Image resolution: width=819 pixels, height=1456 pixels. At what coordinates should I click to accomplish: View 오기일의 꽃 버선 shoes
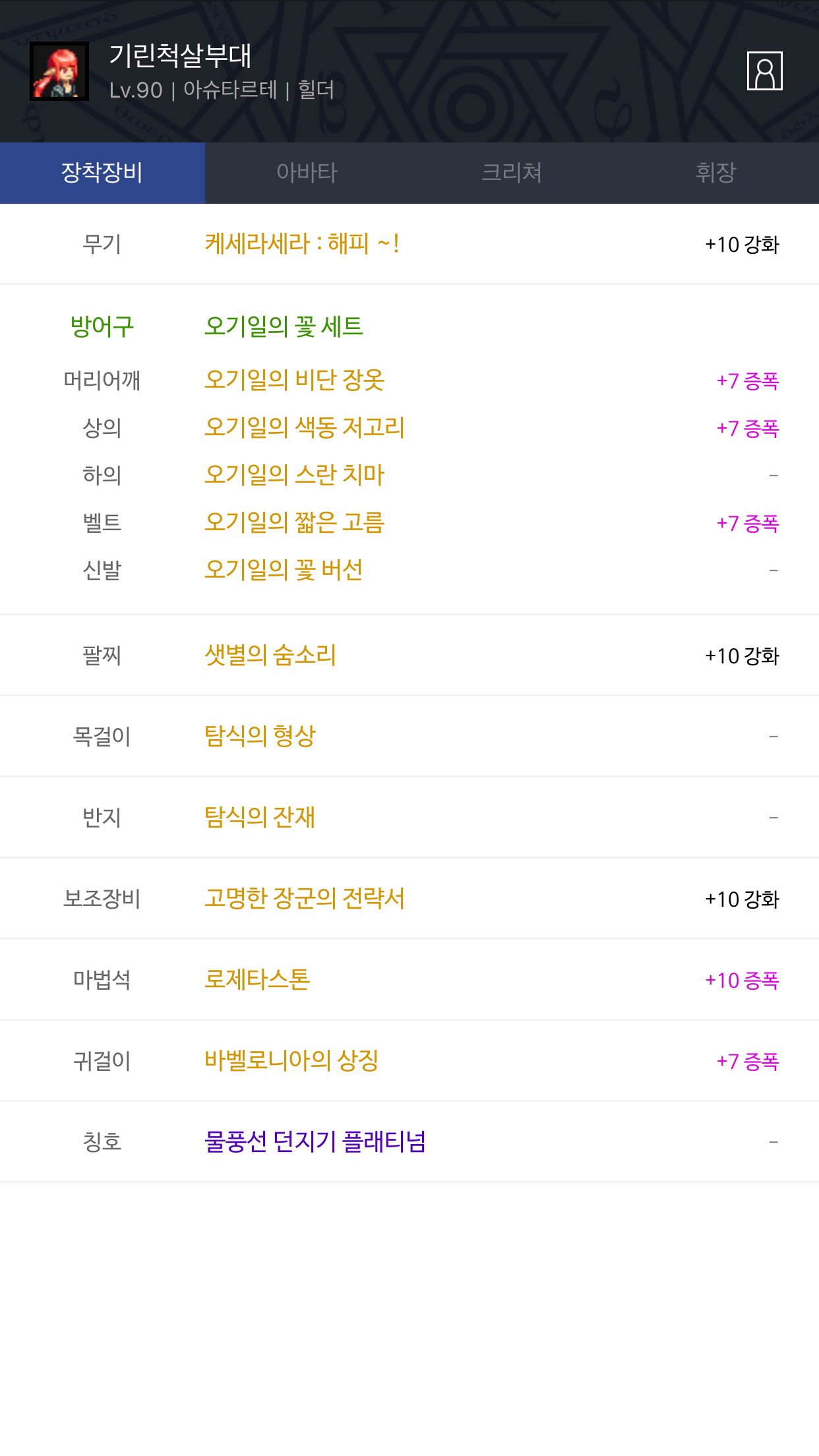(x=284, y=570)
